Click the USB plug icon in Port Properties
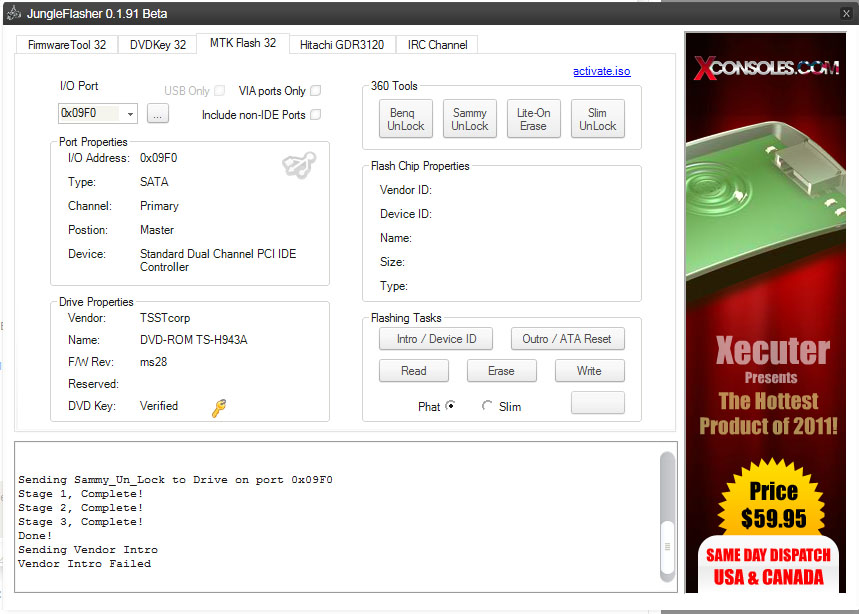Image resolution: width=859 pixels, height=614 pixels. pos(299,164)
